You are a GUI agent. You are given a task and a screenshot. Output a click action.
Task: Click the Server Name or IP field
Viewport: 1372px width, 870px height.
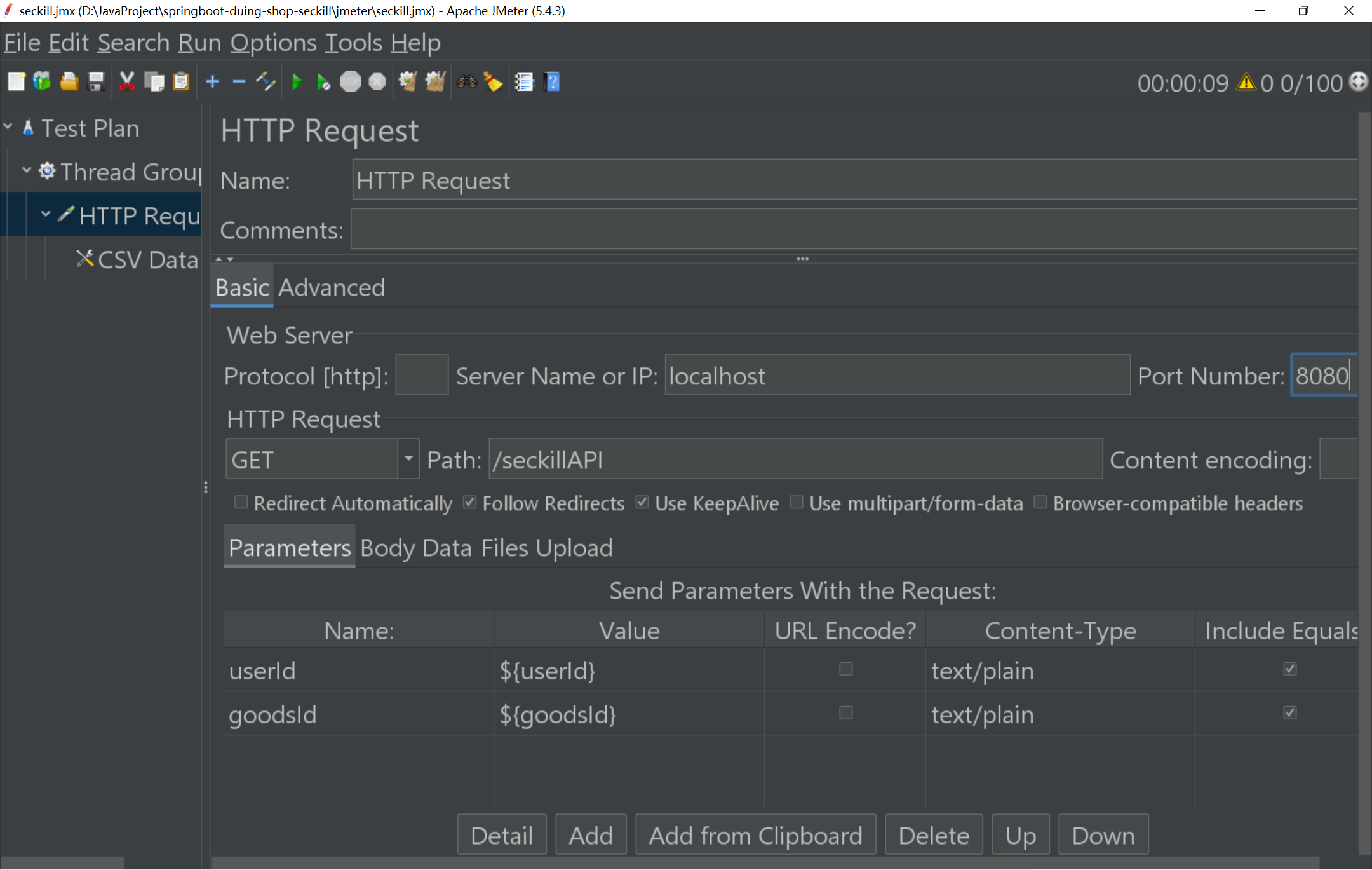click(x=897, y=375)
